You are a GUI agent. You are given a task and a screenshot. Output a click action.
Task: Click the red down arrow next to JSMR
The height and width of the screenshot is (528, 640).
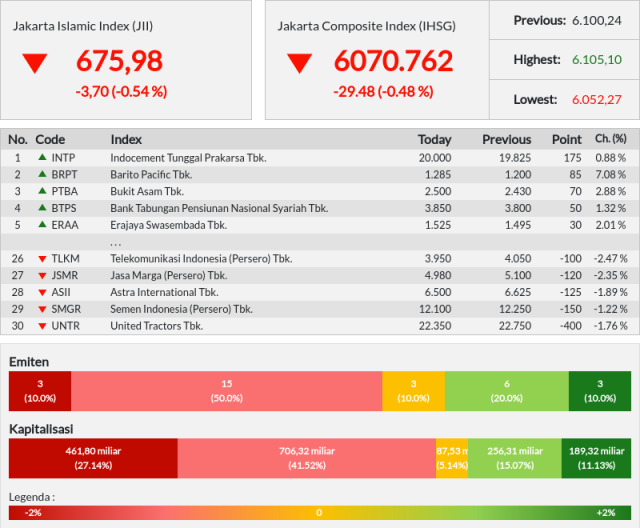click(x=42, y=276)
